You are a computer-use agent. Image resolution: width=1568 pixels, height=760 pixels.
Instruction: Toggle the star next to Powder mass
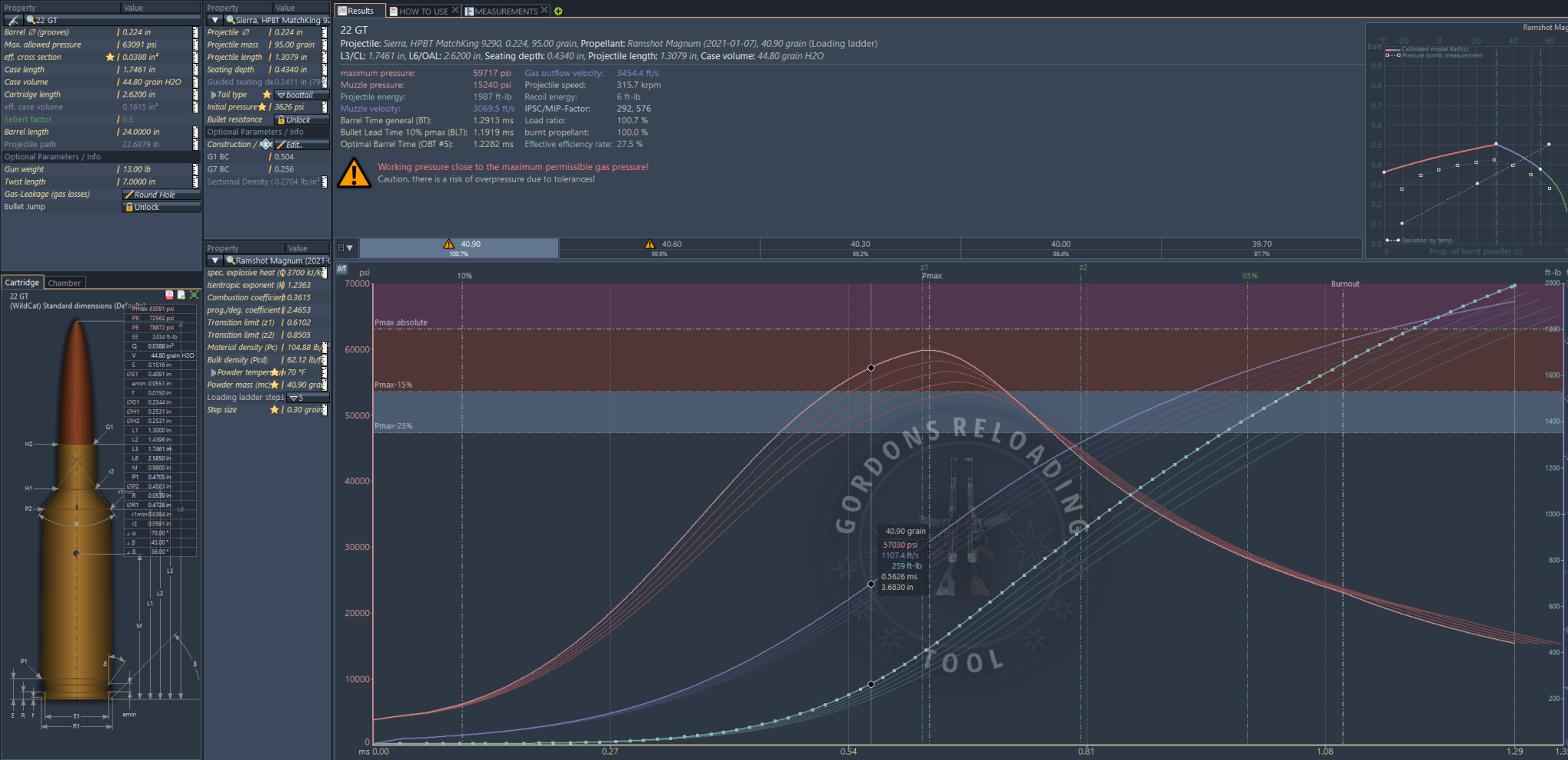tap(274, 385)
